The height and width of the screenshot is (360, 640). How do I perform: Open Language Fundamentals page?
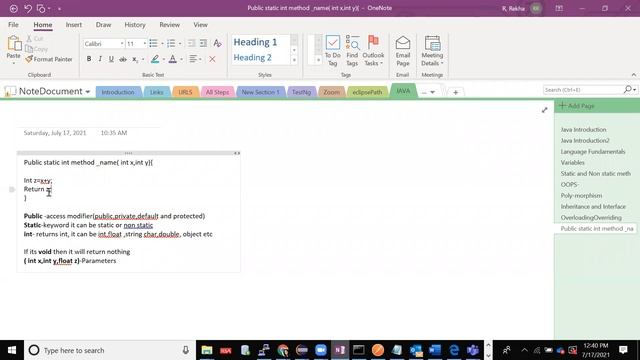click(x=593, y=151)
